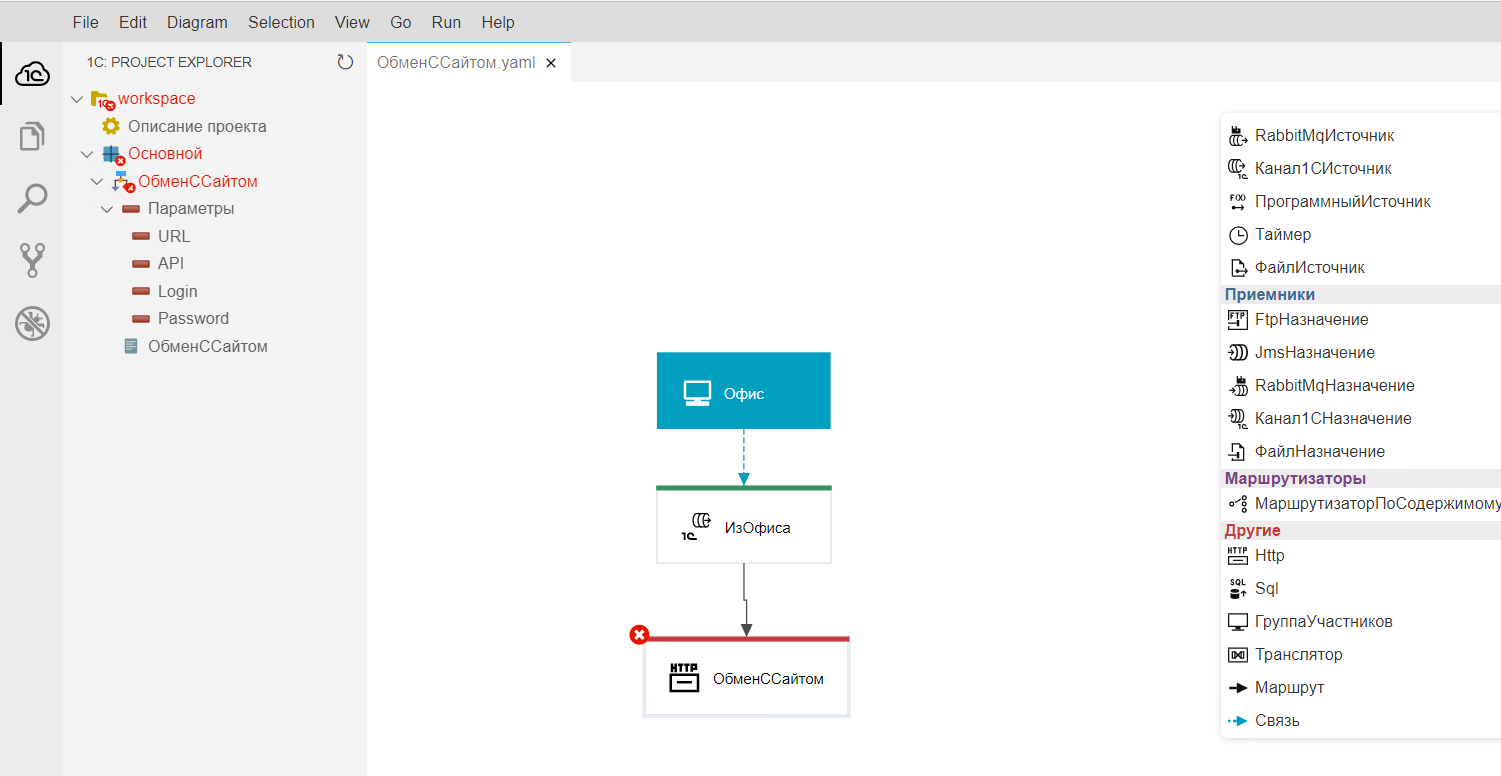Collapse the Параметры folder

pyautogui.click(x=107, y=209)
